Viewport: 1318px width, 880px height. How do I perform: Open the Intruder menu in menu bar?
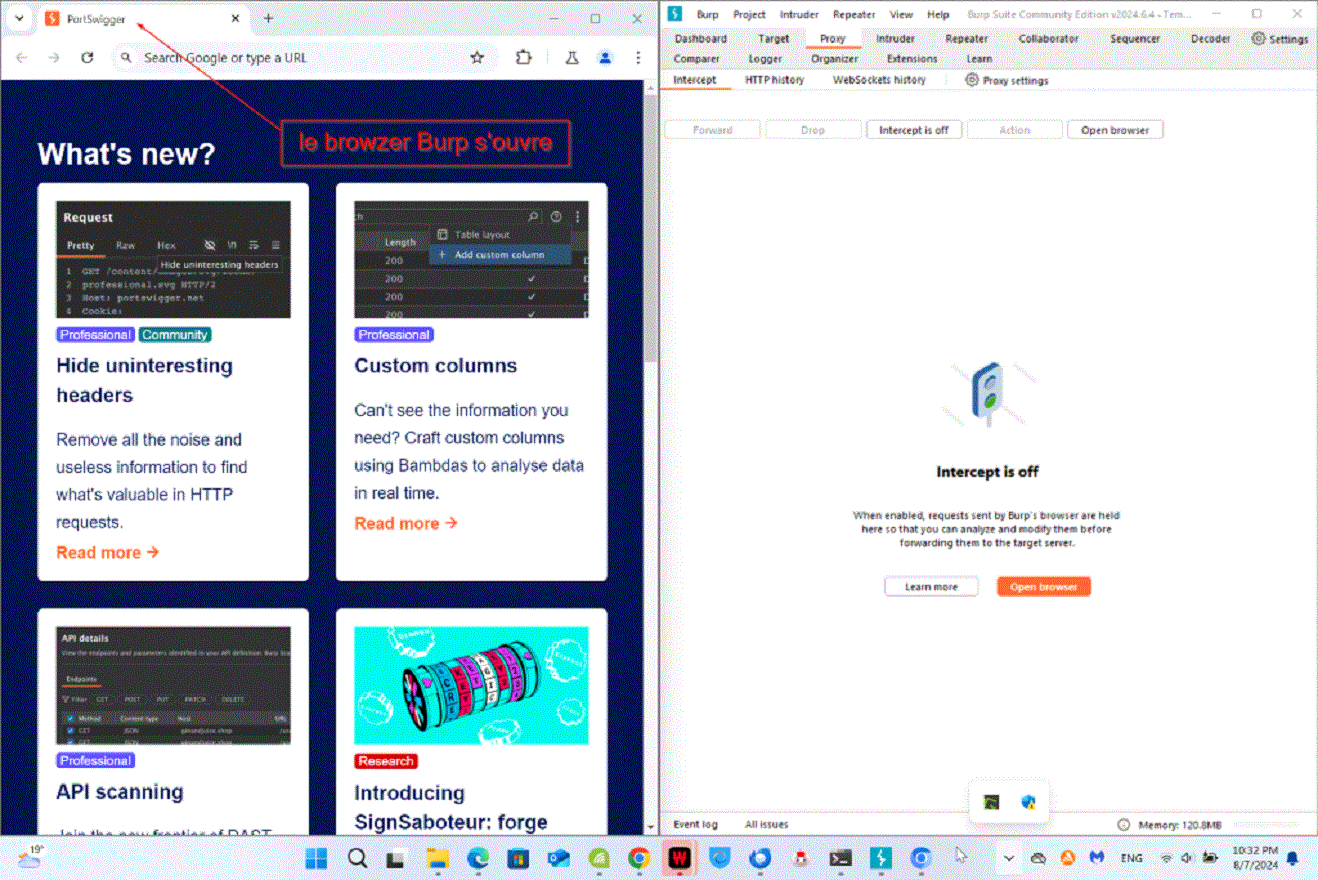799,14
